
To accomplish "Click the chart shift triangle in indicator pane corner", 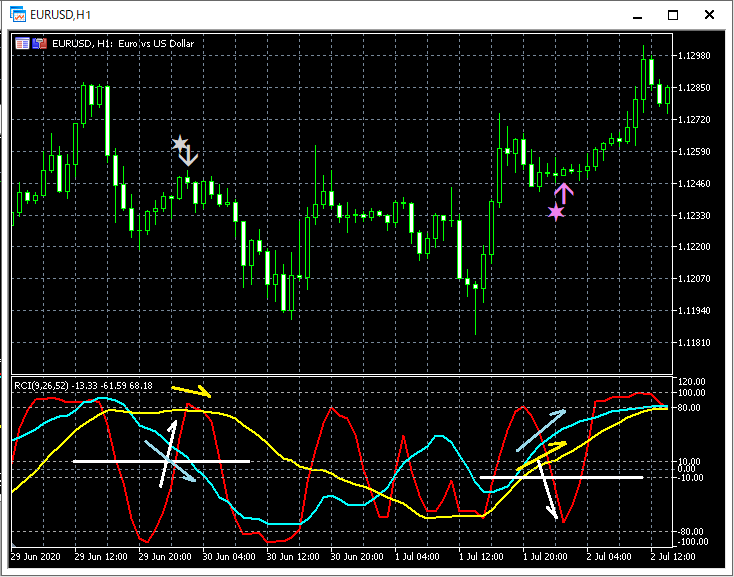I will click(x=14, y=544).
